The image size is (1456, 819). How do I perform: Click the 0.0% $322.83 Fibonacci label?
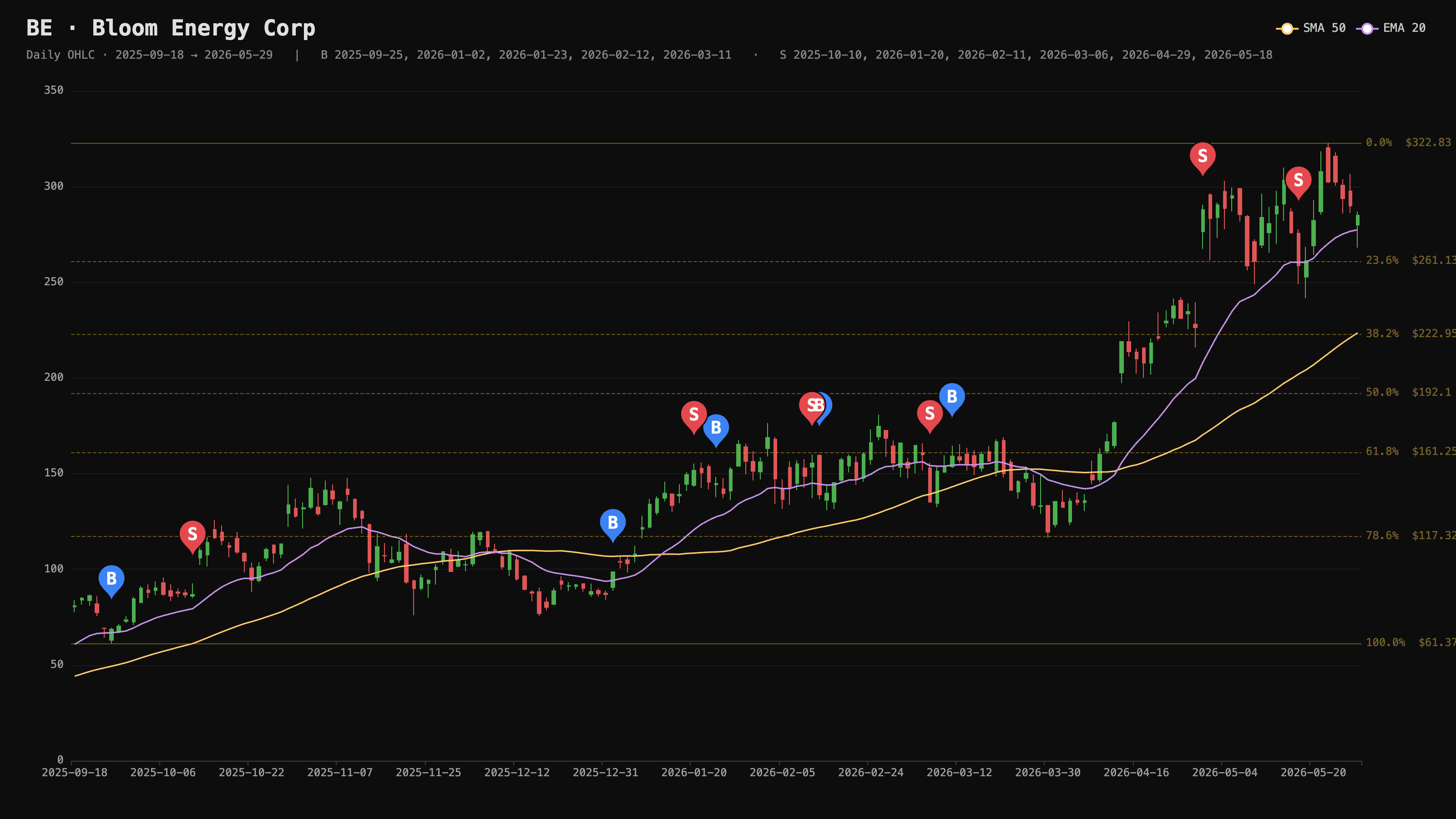[1408, 142]
